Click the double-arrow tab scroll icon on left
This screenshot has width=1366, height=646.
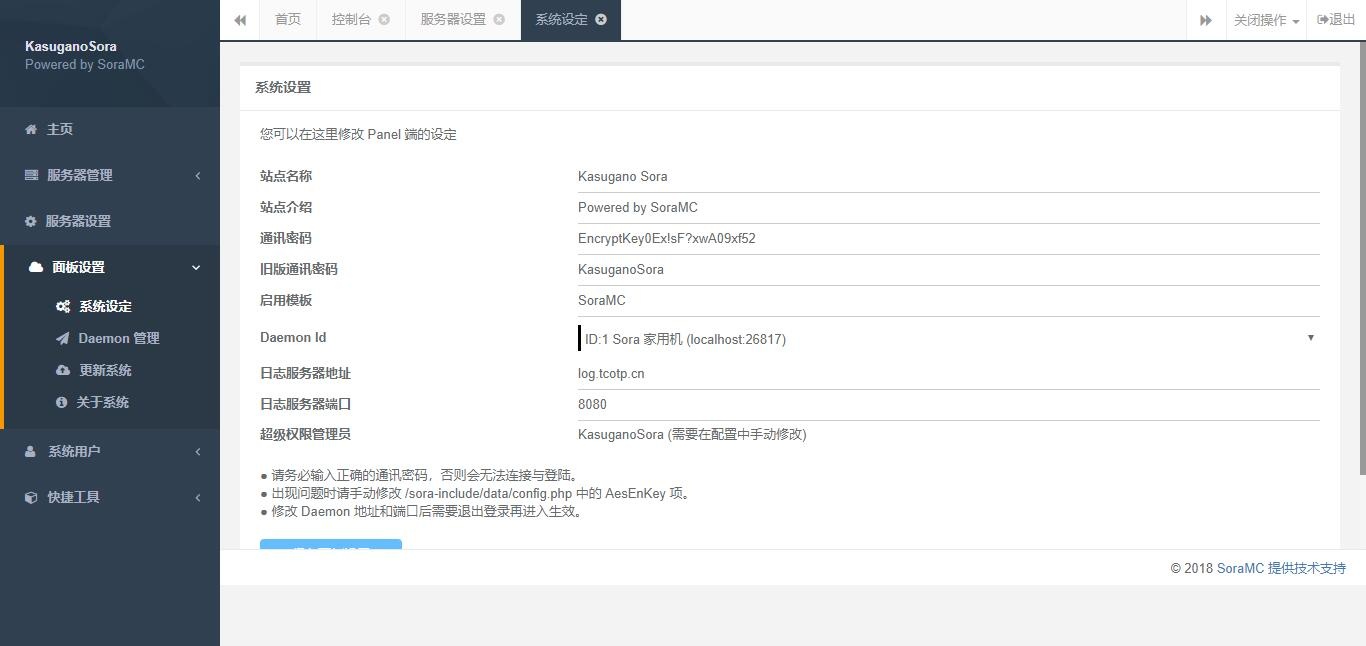pos(239,20)
